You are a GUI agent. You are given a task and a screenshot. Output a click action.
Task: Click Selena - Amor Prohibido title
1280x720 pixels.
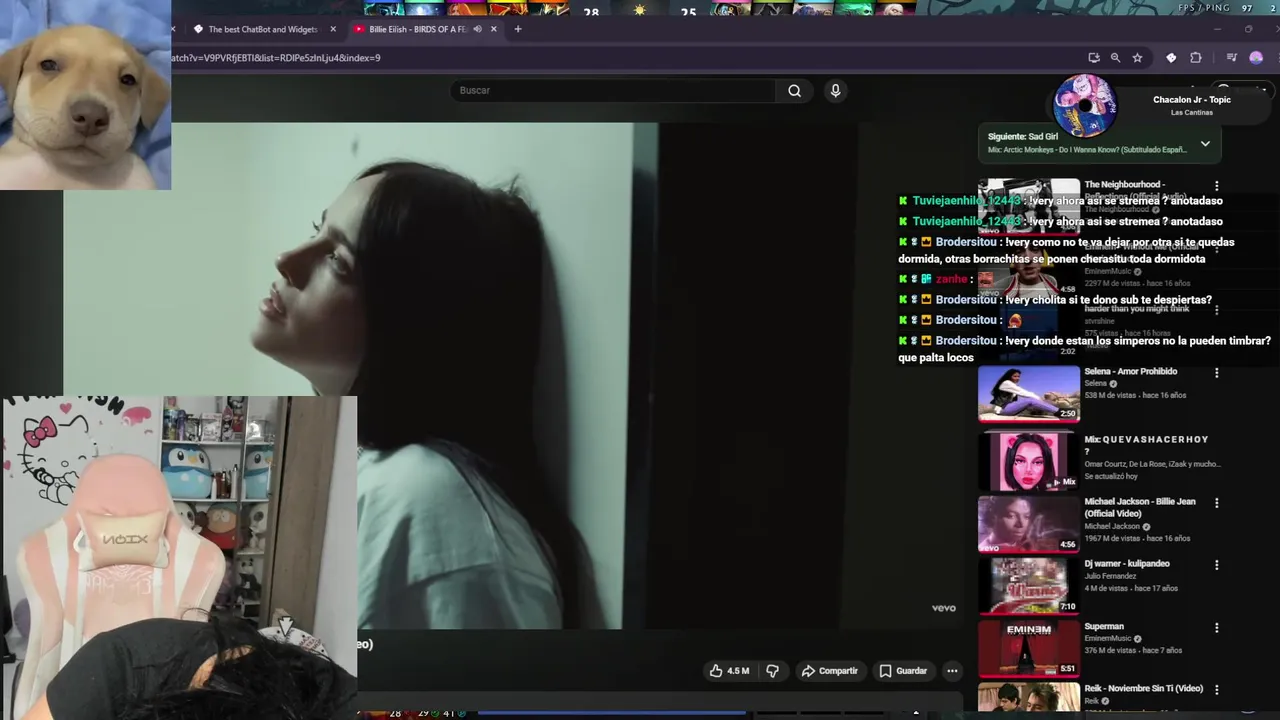click(1130, 372)
